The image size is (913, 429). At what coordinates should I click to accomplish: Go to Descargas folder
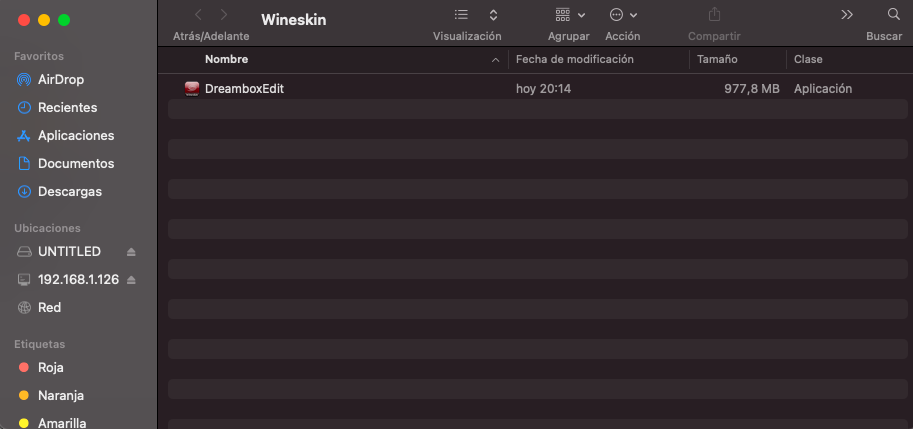tap(70, 191)
